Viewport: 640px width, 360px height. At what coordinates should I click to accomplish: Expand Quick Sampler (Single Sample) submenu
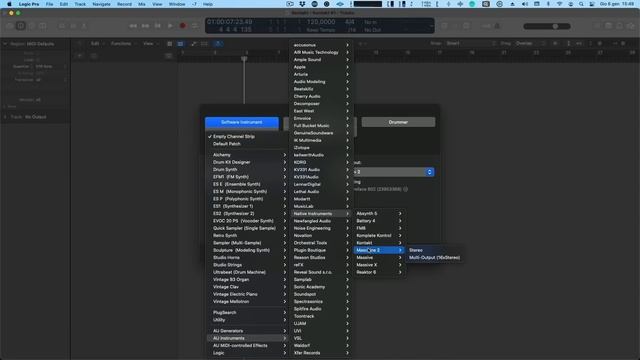point(246,228)
